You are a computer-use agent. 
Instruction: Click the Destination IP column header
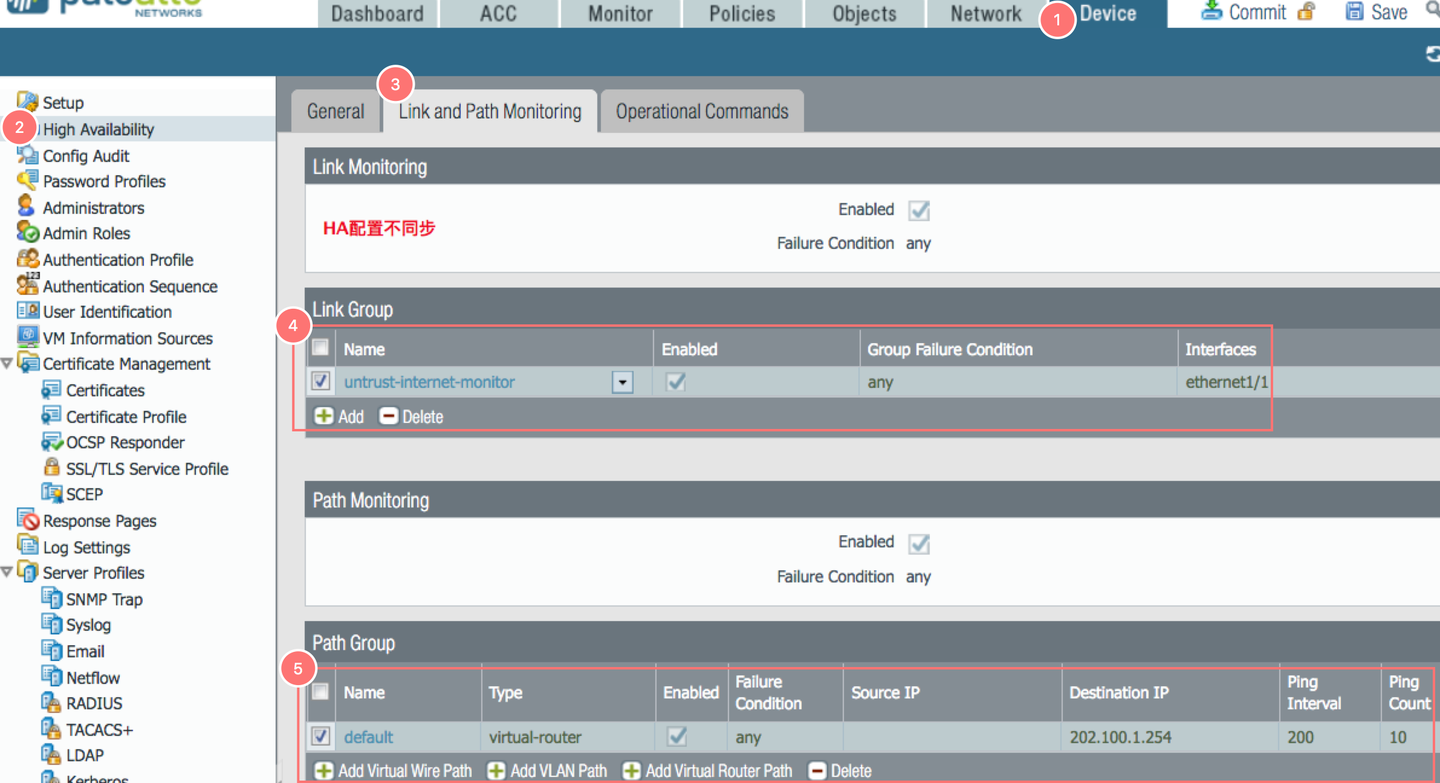[1119, 692]
